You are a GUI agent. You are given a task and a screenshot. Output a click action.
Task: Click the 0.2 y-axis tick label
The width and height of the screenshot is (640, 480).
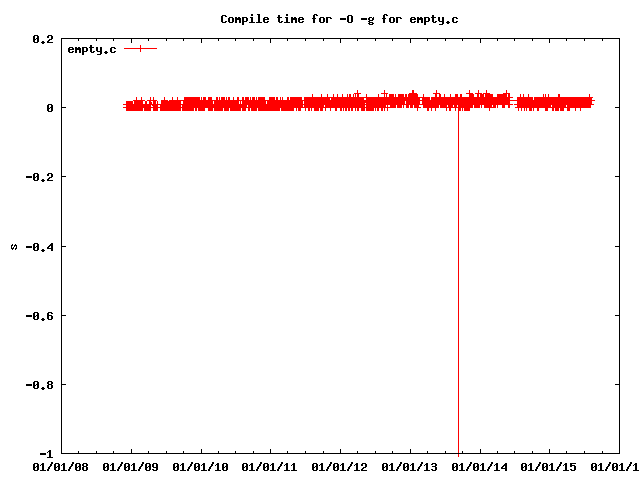pyautogui.click(x=43, y=39)
